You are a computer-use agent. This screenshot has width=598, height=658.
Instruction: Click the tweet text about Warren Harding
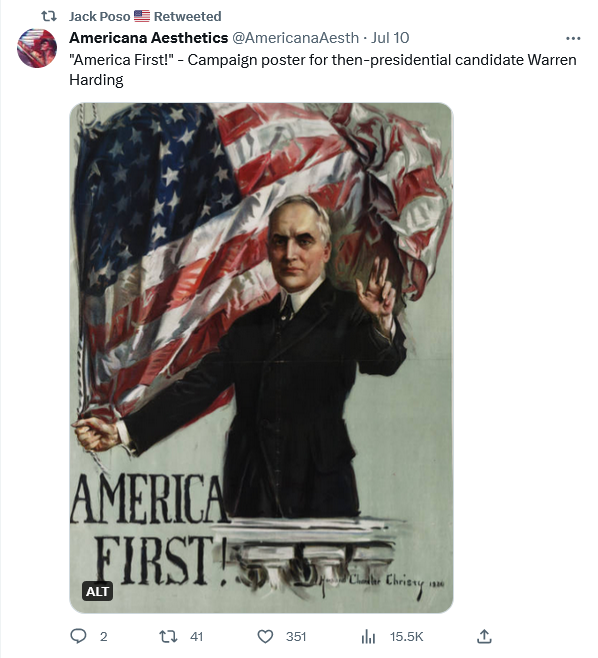click(x=323, y=70)
